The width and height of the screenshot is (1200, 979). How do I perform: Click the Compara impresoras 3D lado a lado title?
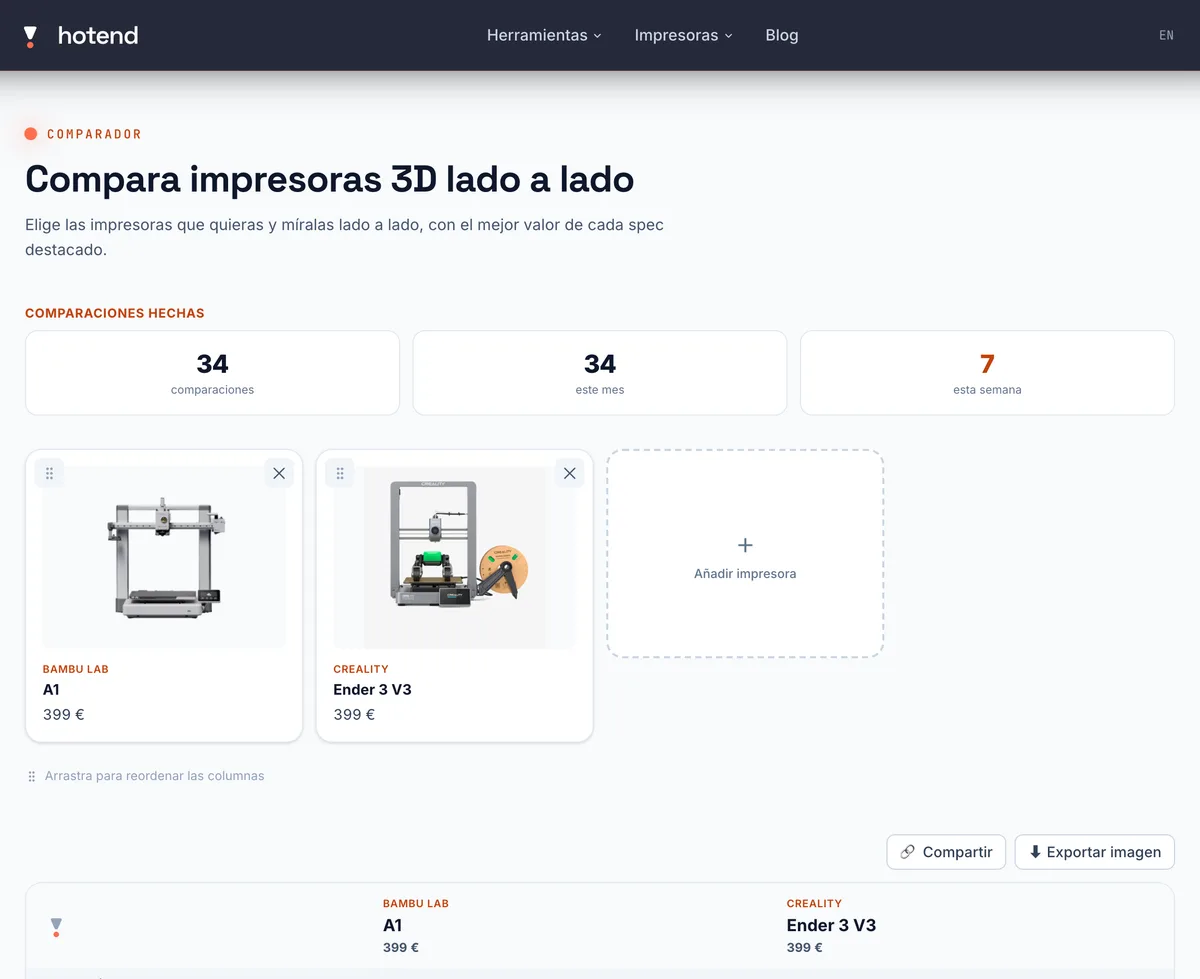(x=330, y=179)
